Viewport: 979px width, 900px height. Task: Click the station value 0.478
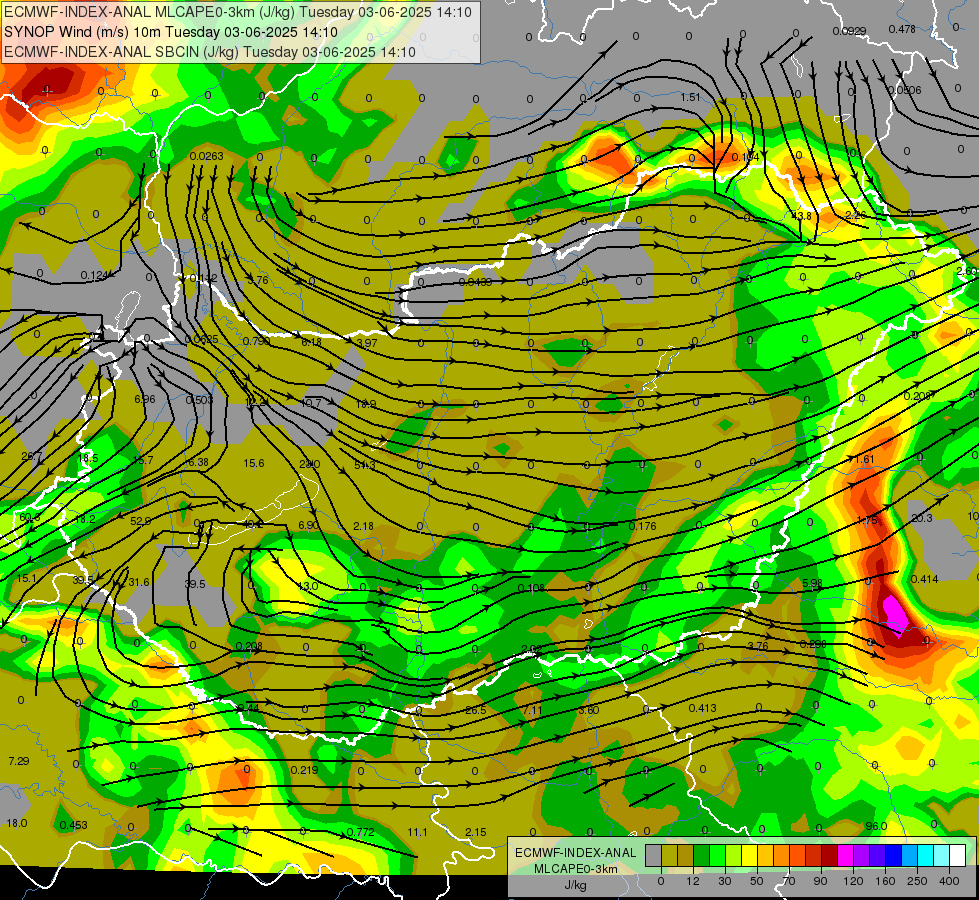pyautogui.click(x=902, y=29)
